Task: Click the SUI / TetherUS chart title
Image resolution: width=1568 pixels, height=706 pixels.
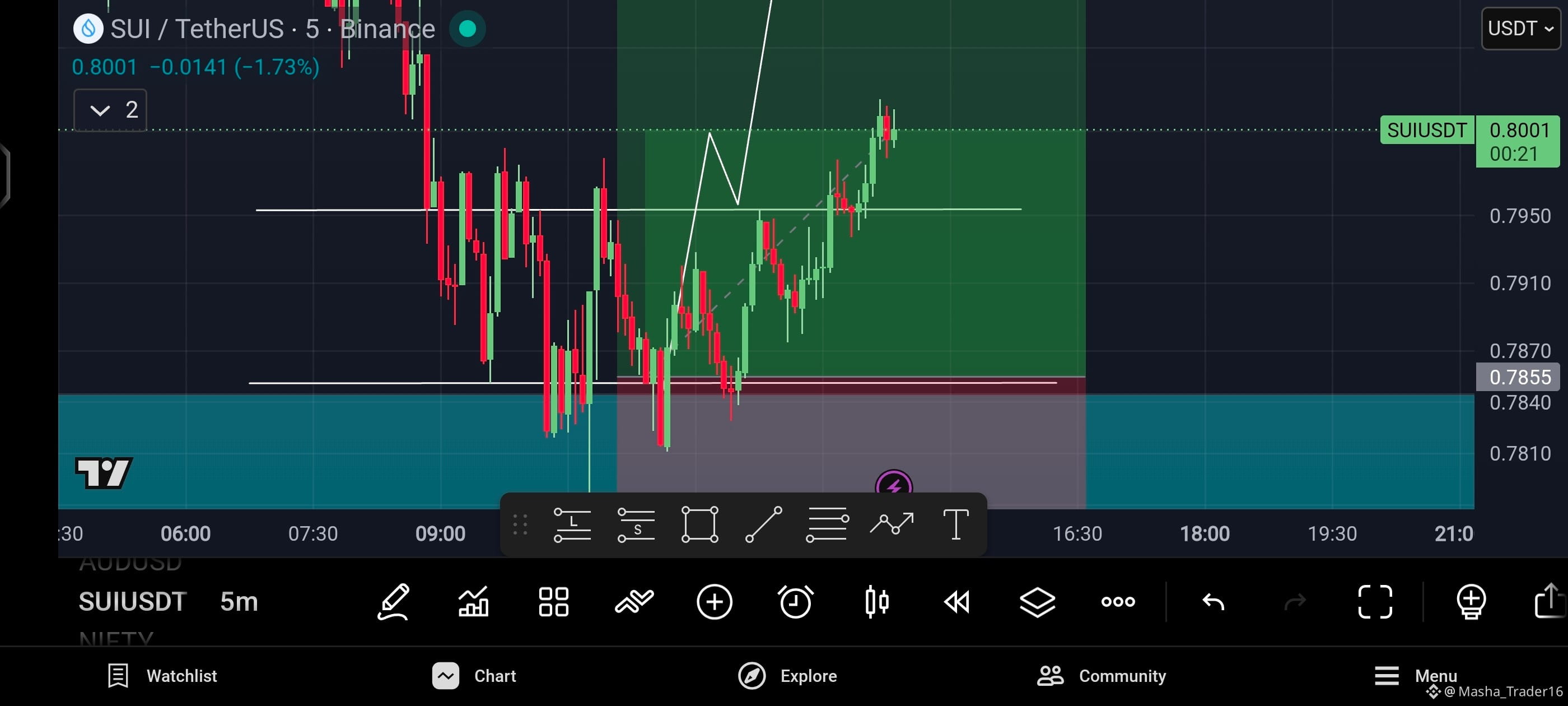Action: coord(273,29)
